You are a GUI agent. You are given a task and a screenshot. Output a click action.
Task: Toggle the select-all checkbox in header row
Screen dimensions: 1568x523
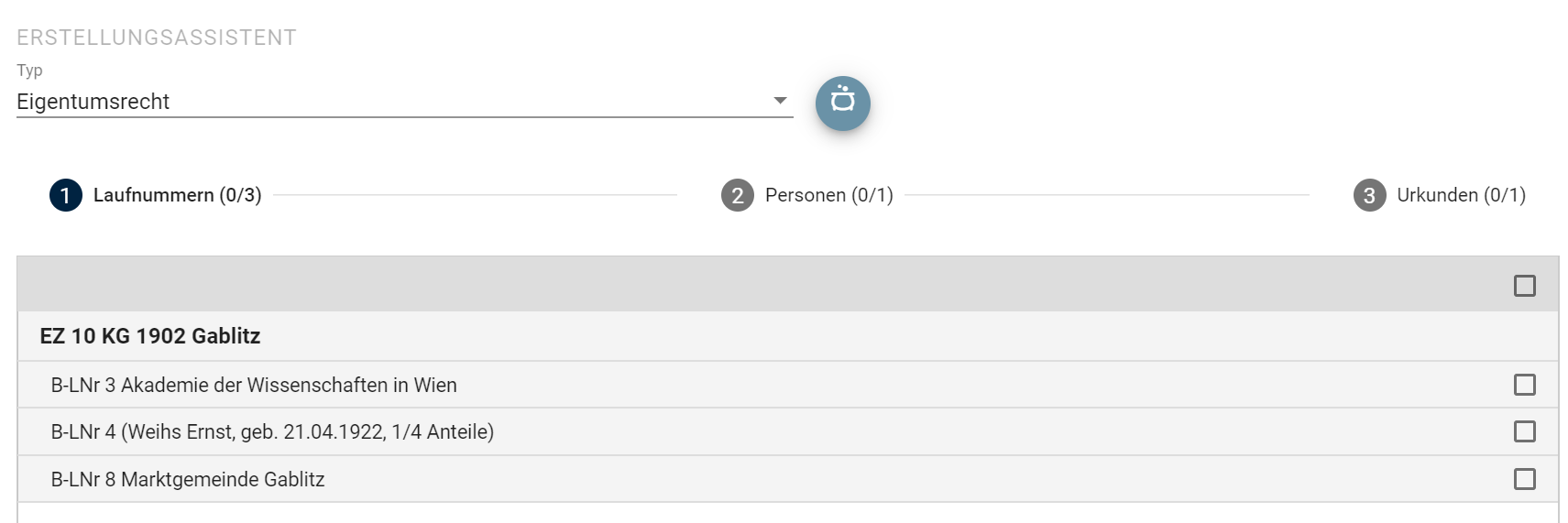click(x=1525, y=286)
